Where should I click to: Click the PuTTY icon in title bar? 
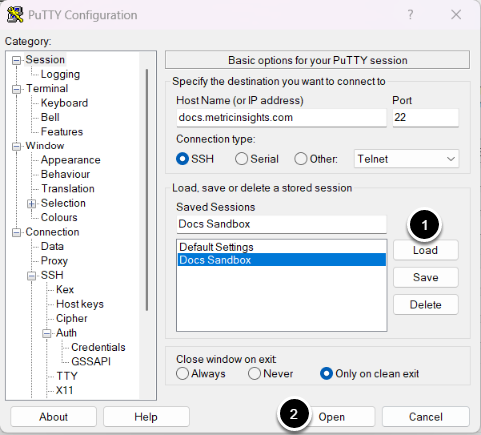coord(15,14)
